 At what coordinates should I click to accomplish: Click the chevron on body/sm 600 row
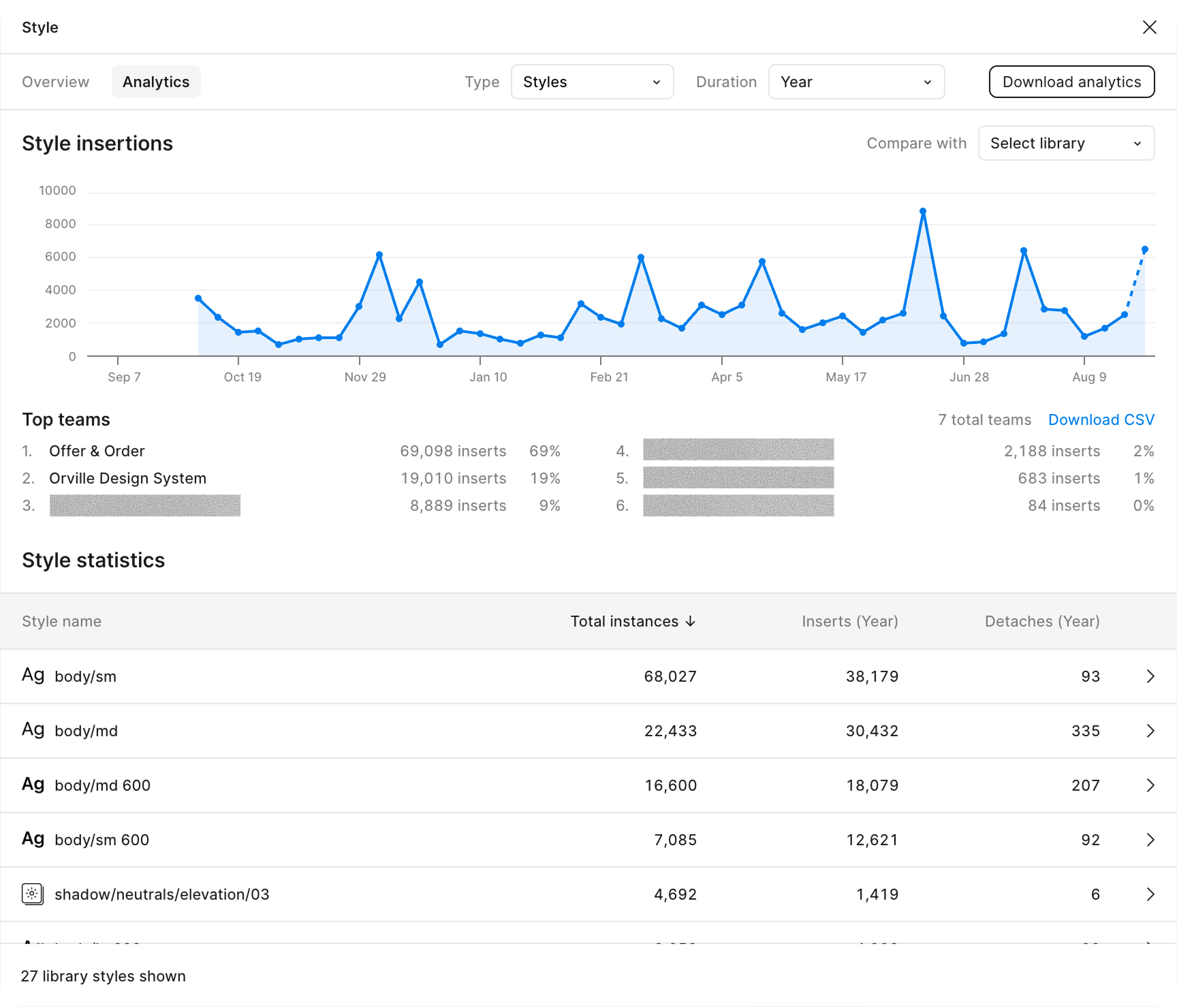[x=1150, y=840]
